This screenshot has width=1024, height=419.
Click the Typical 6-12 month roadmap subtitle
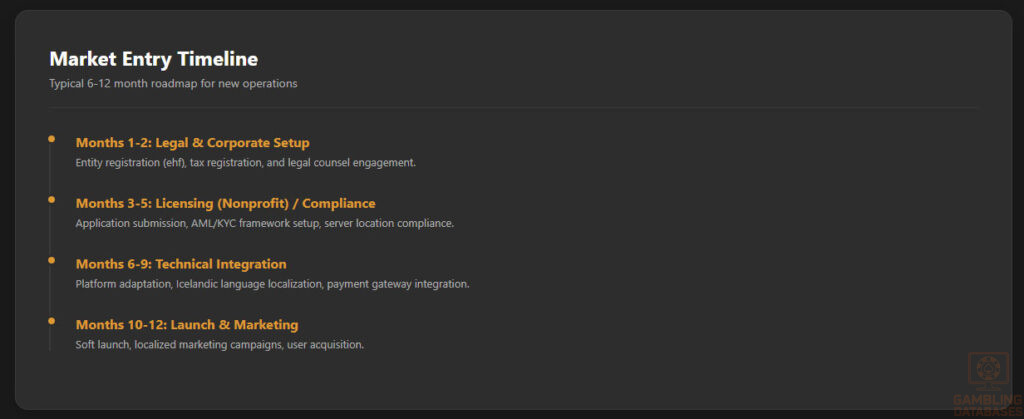[173, 84]
